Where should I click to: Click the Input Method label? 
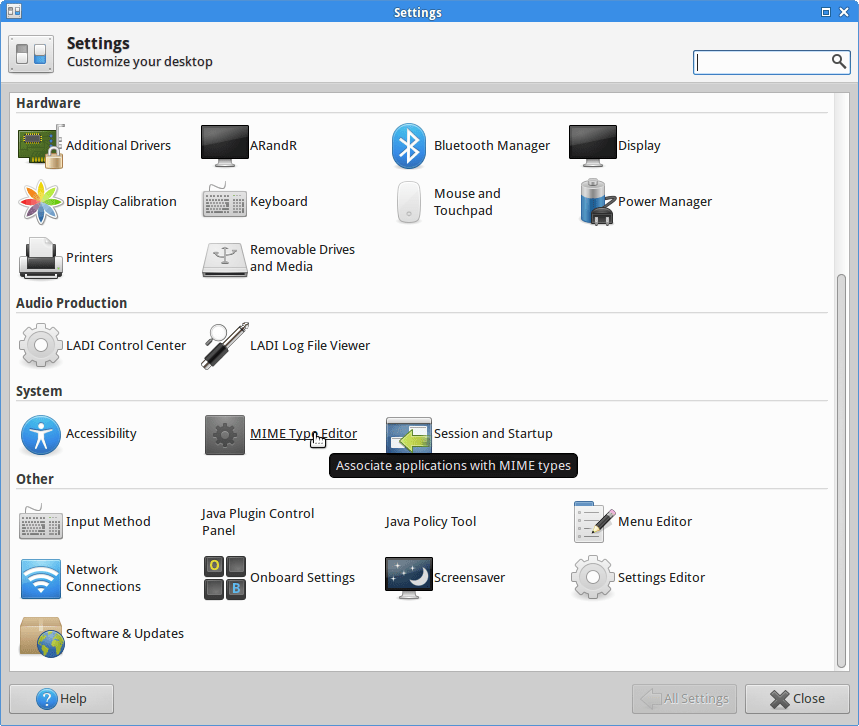coord(108,522)
